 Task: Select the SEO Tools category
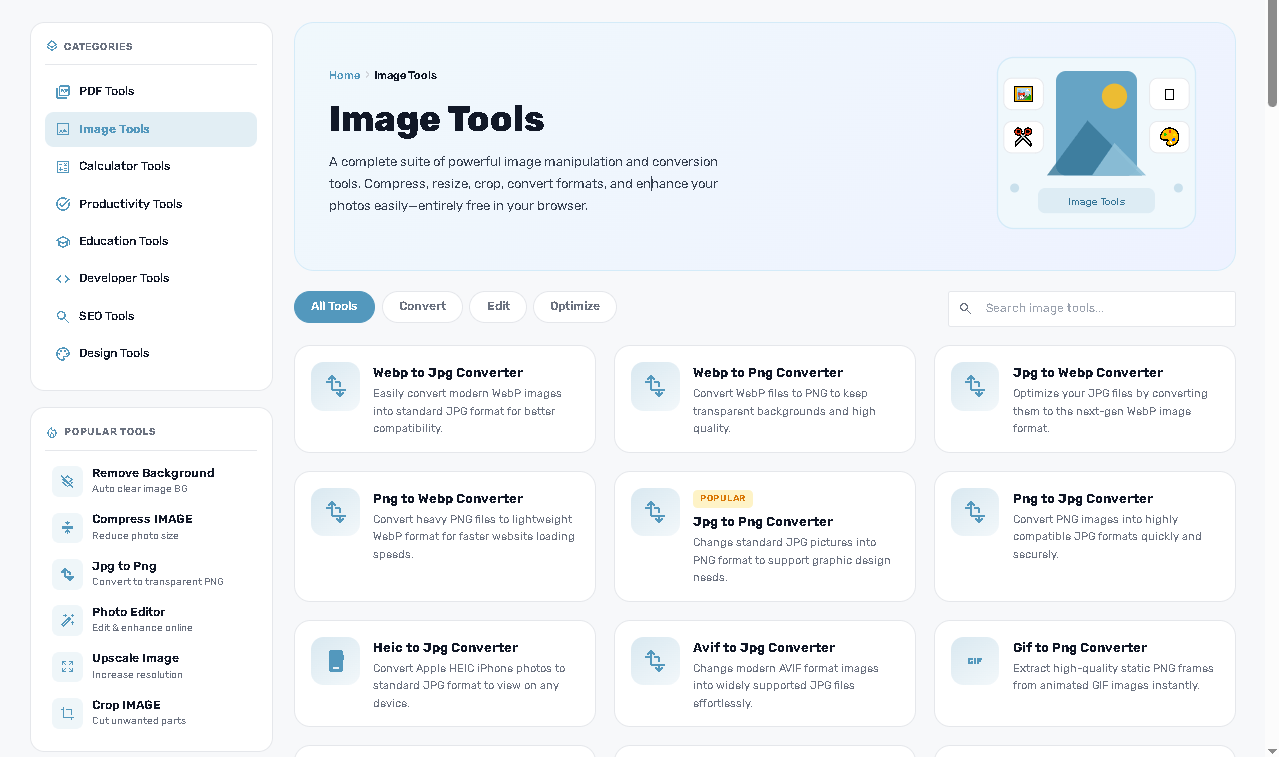[x=106, y=316]
